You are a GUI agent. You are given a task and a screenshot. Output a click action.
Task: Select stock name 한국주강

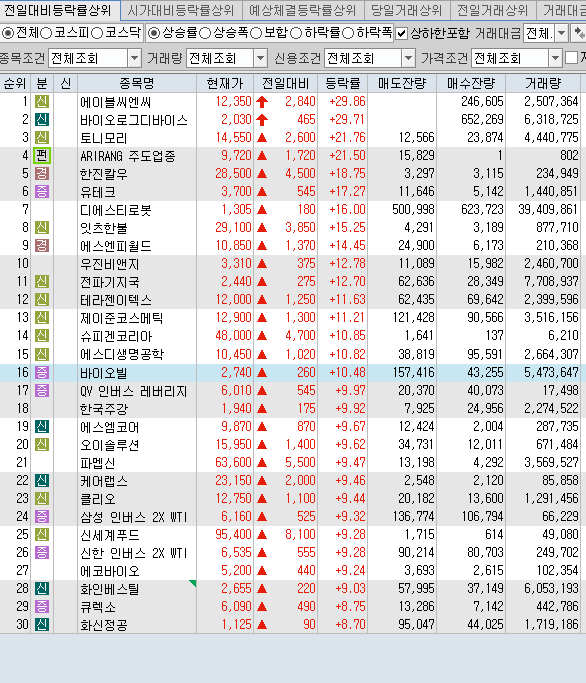104,409
